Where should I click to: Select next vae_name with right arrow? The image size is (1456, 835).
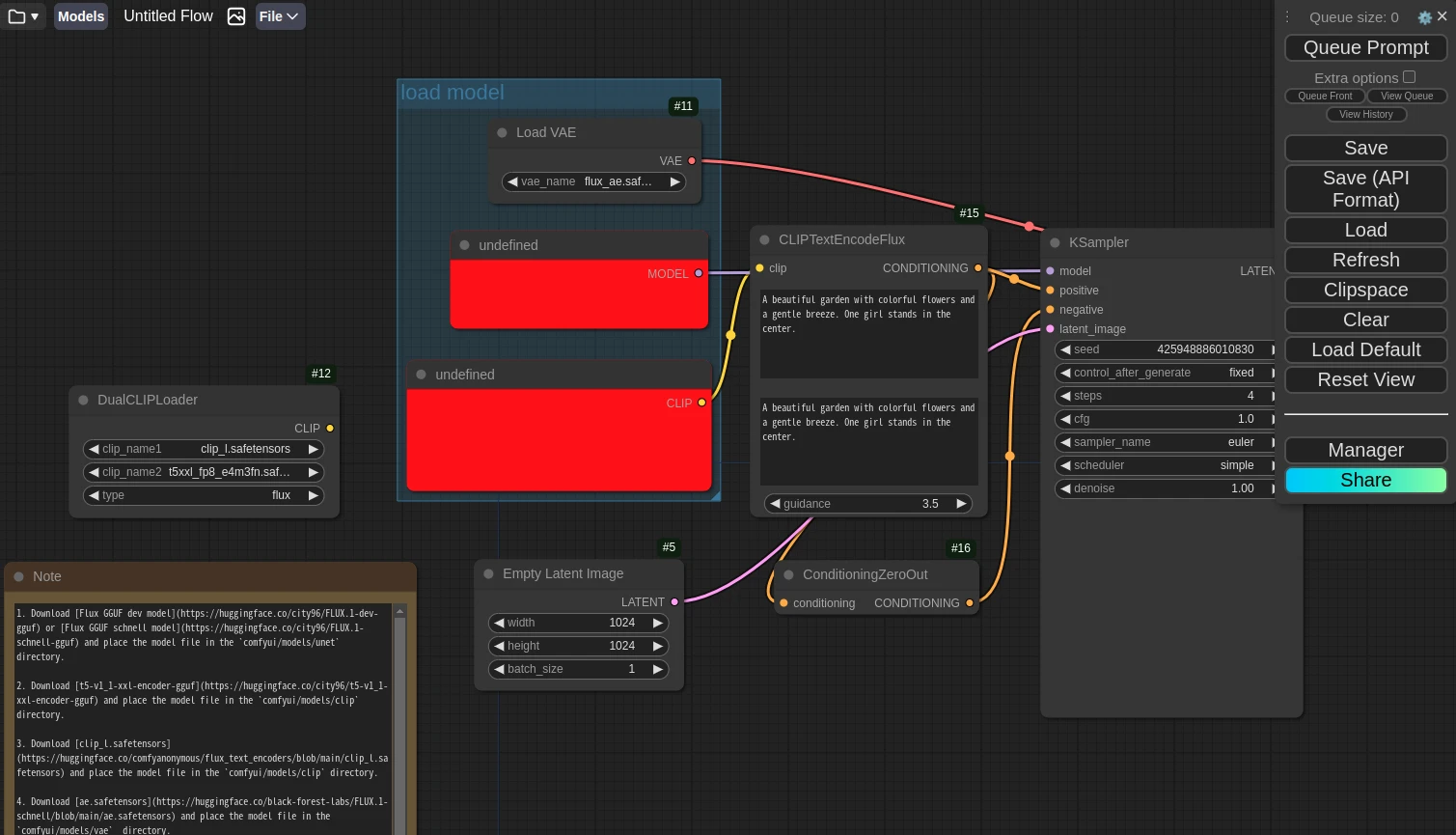click(x=674, y=181)
